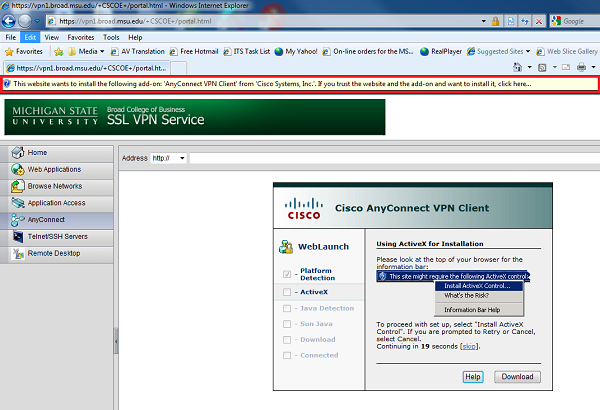Image resolution: width=600 pixels, height=410 pixels.
Task: Click the Print icon
Action: (x=581, y=67)
